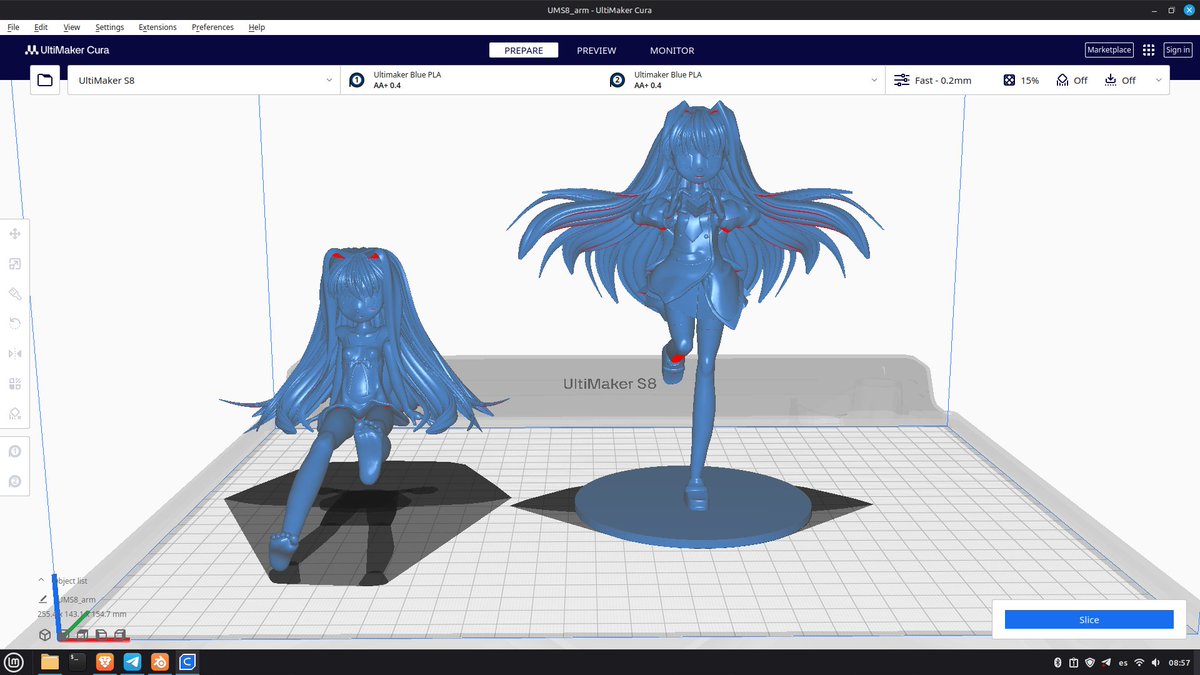Open the Settings menu
1200x675 pixels.
[110, 27]
